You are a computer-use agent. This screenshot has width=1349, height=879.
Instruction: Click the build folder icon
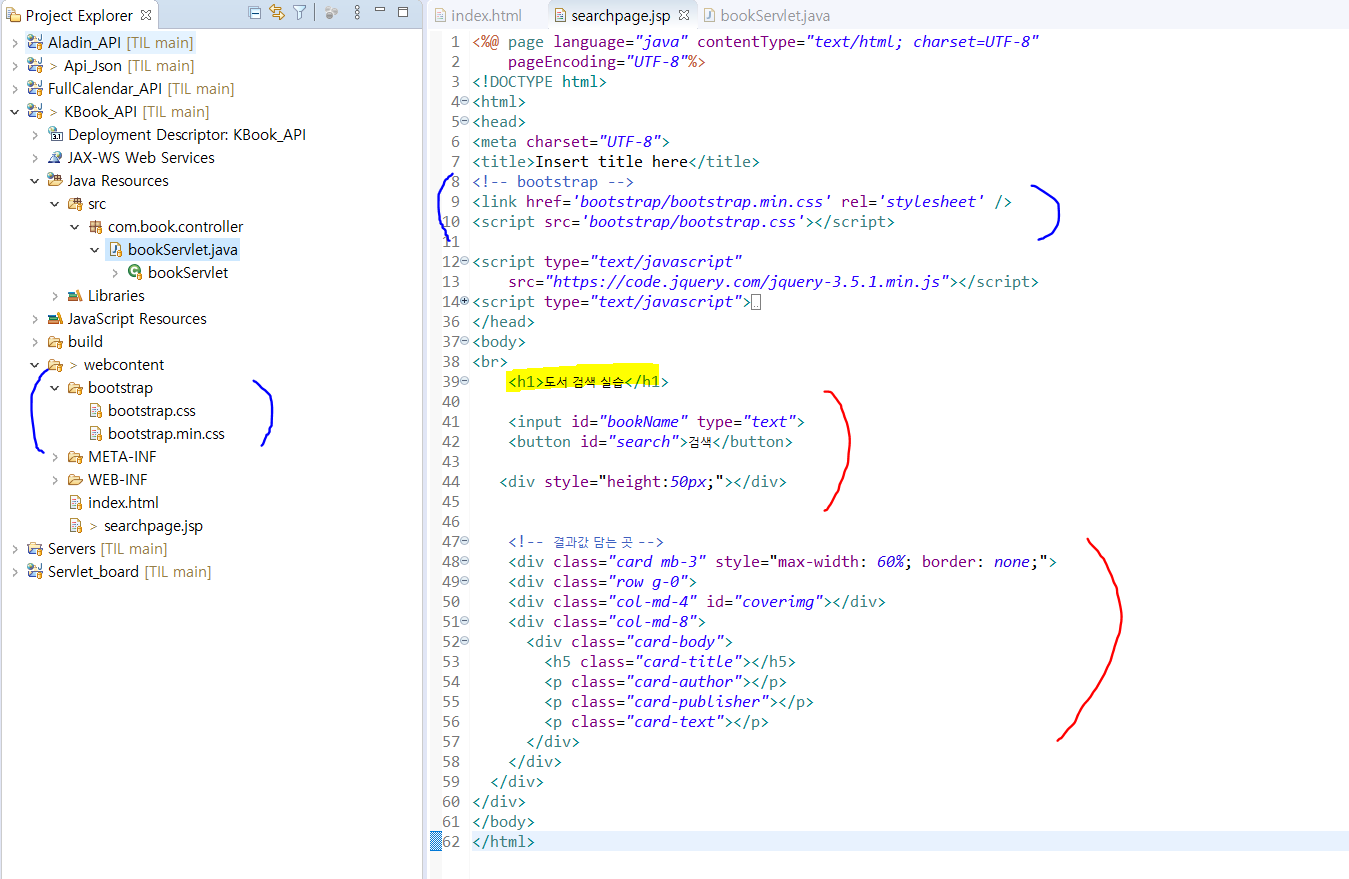[55, 342]
